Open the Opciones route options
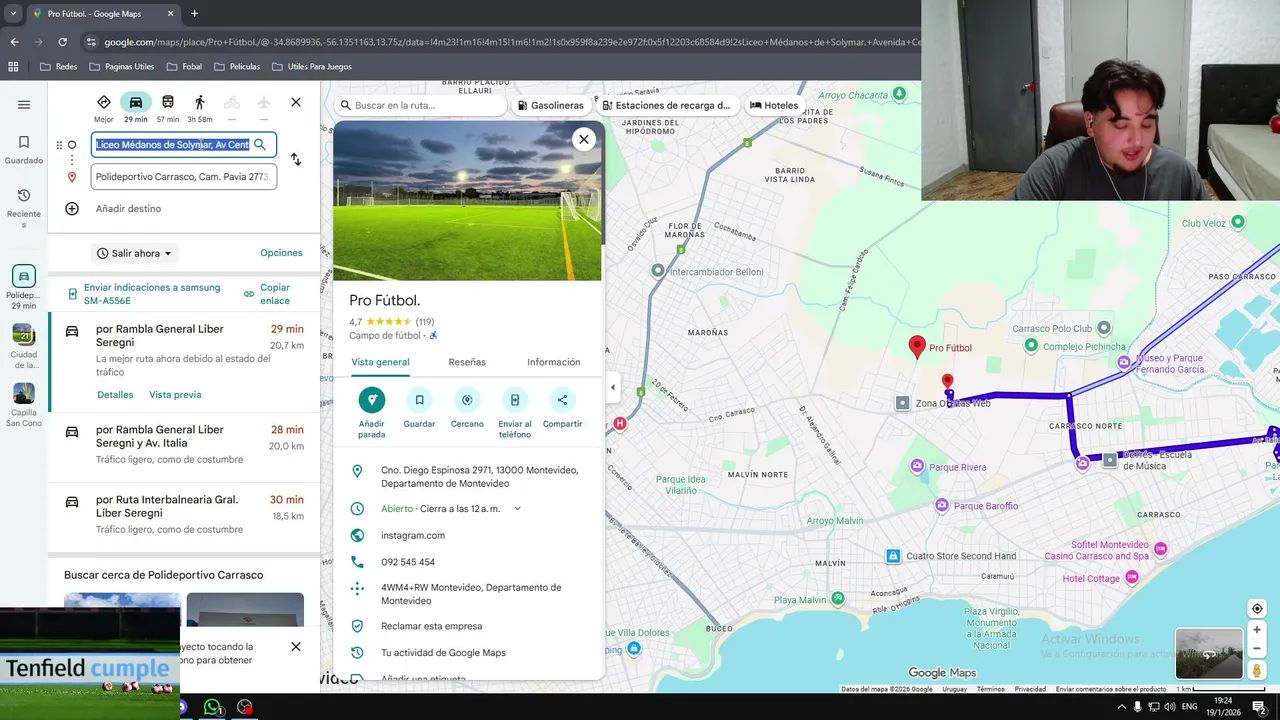Image resolution: width=1280 pixels, height=720 pixels. pyautogui.click(x=281, y=253)
